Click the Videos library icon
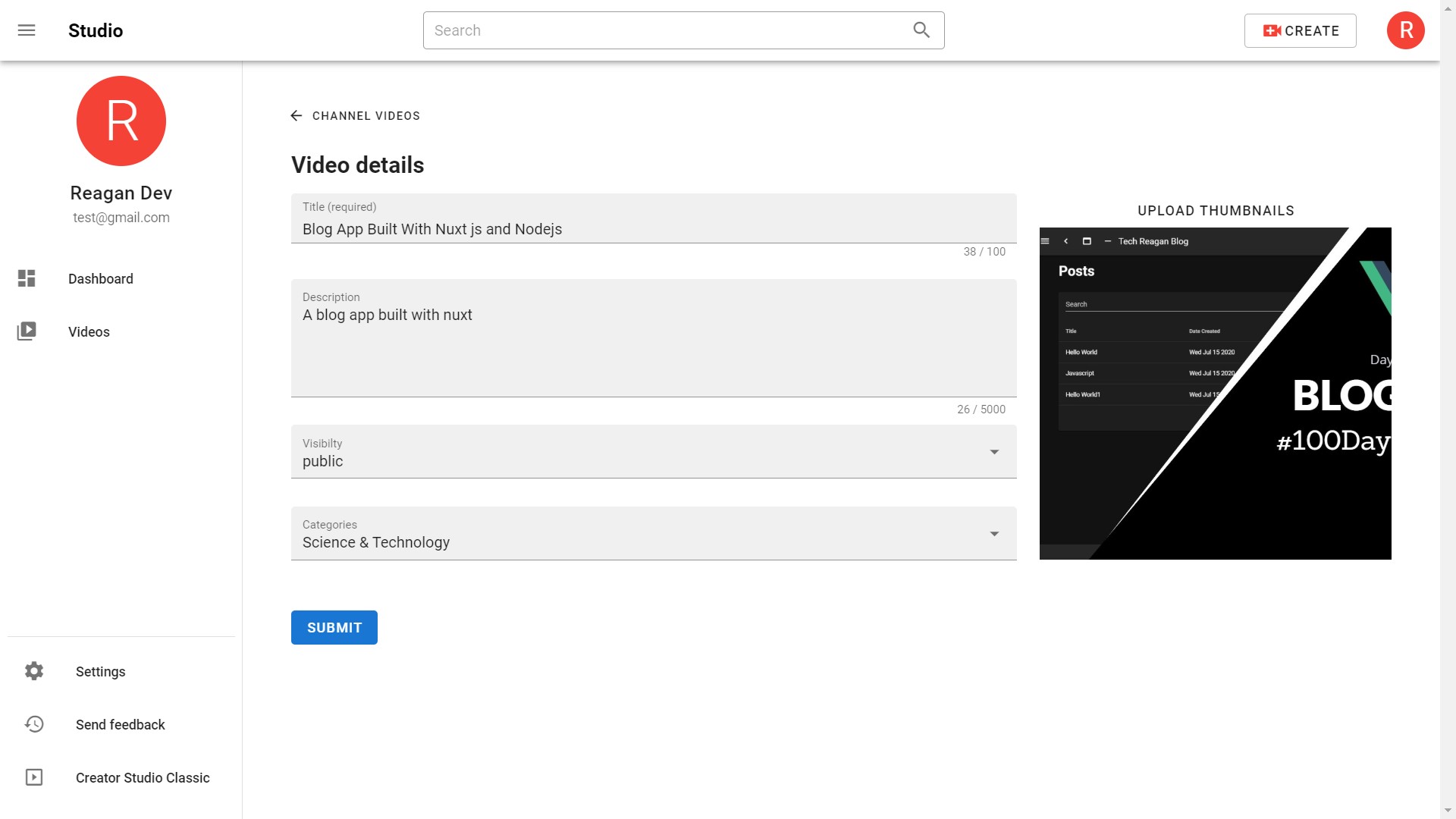This screenshot has height=819, width=1456. tap(27, 331)
